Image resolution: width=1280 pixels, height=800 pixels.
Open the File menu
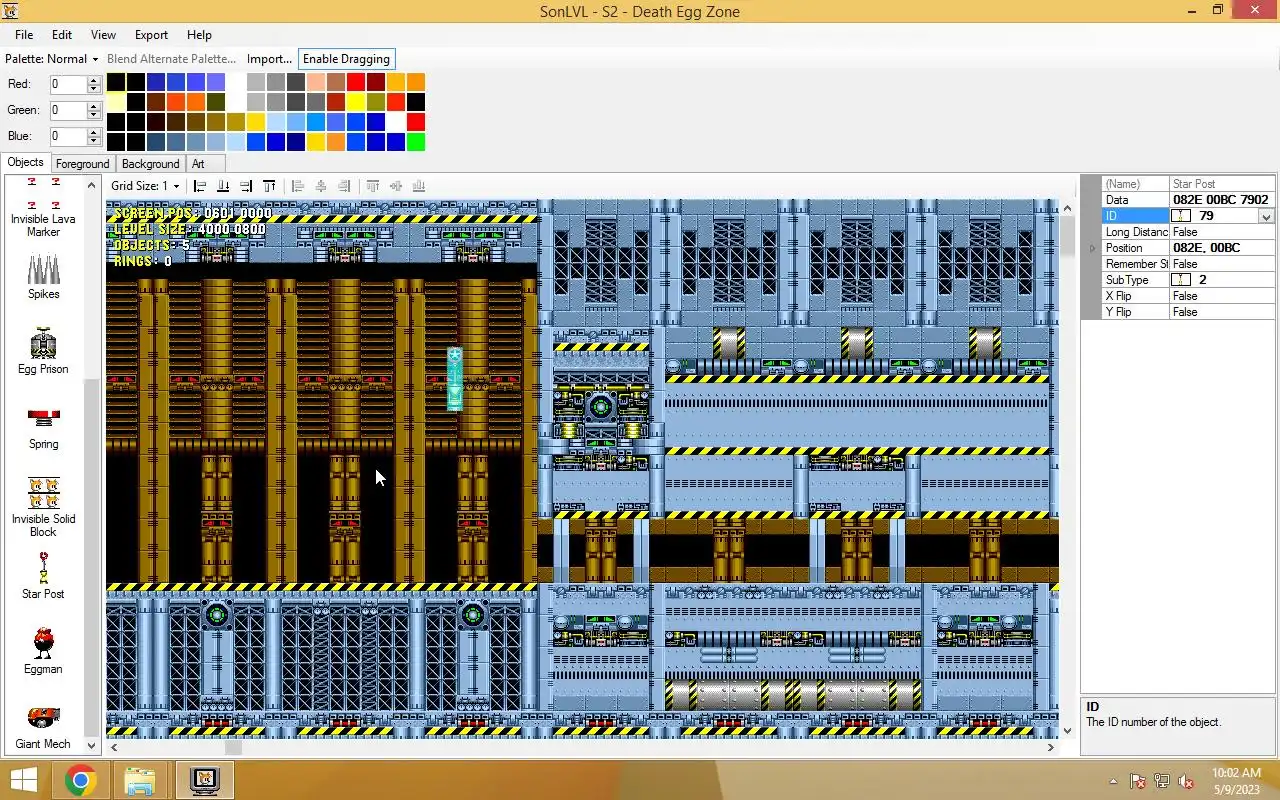[24, 35]
